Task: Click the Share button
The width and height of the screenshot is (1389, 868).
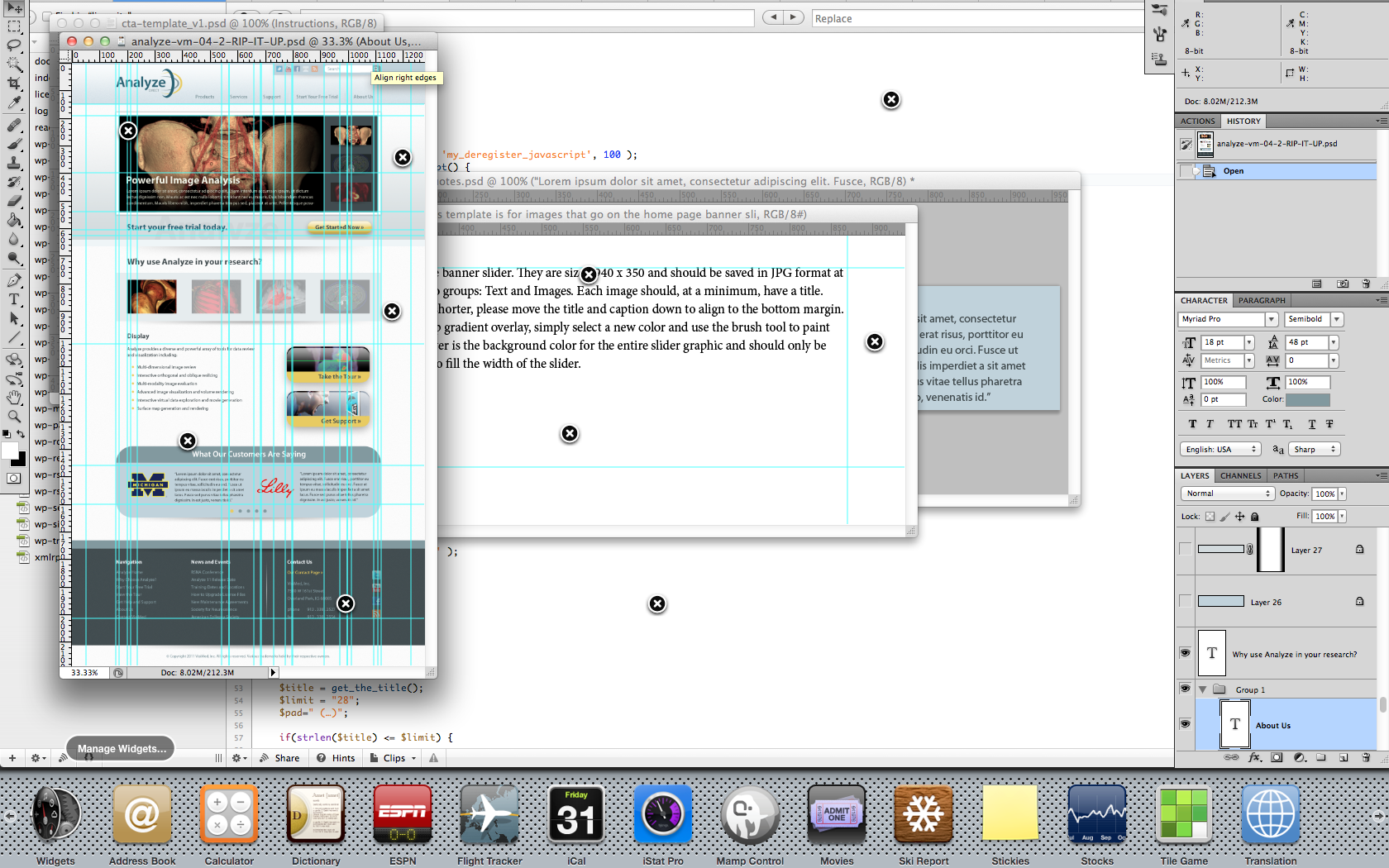Action: (x=279, y=758)
